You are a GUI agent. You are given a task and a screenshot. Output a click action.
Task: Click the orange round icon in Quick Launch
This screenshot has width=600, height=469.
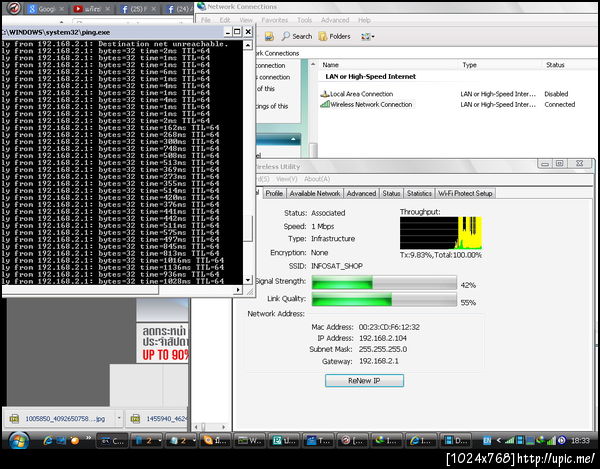(x=74, y=441)
